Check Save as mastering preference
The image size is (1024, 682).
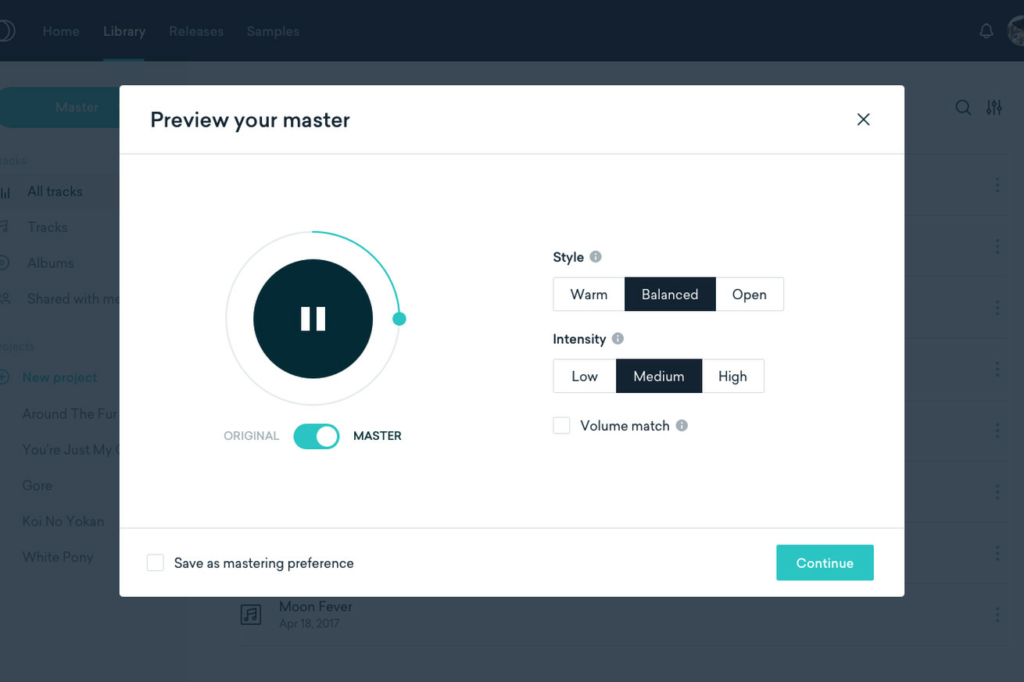coord(155,562)
